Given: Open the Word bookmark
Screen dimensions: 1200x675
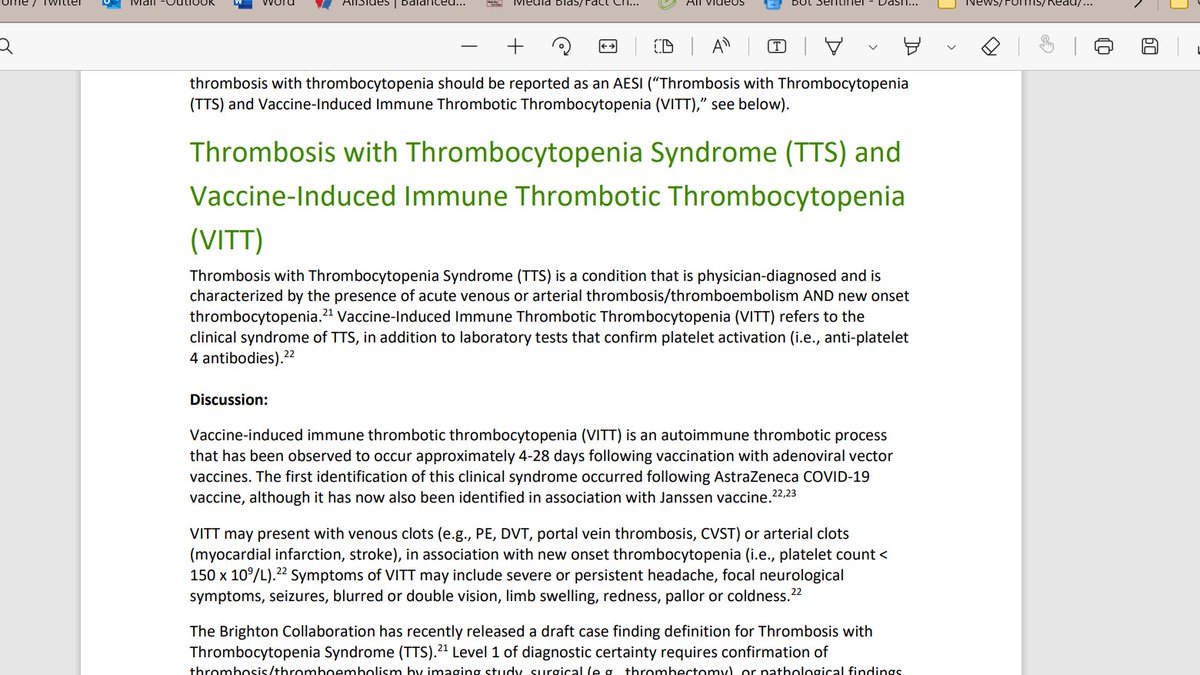Looking at the screenshot, I should tap(265, 4).
